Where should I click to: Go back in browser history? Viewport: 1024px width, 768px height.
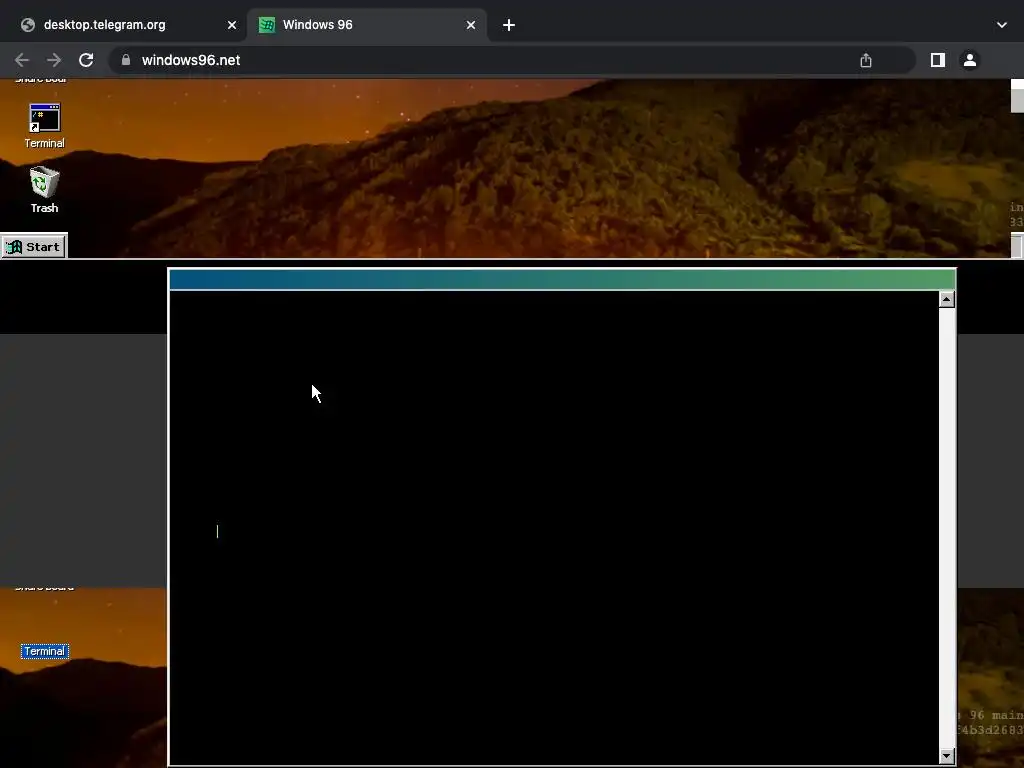click(x=22, y=60)
